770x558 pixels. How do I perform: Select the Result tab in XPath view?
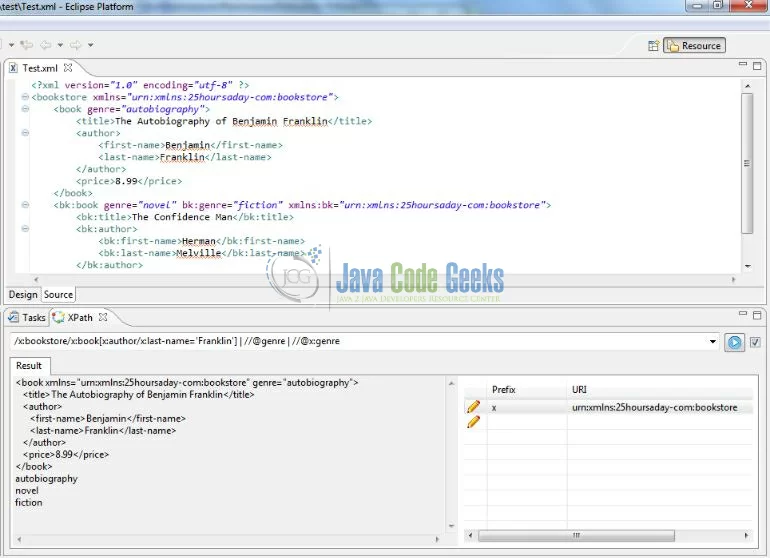pyautogui.click(x=29, y=366)
